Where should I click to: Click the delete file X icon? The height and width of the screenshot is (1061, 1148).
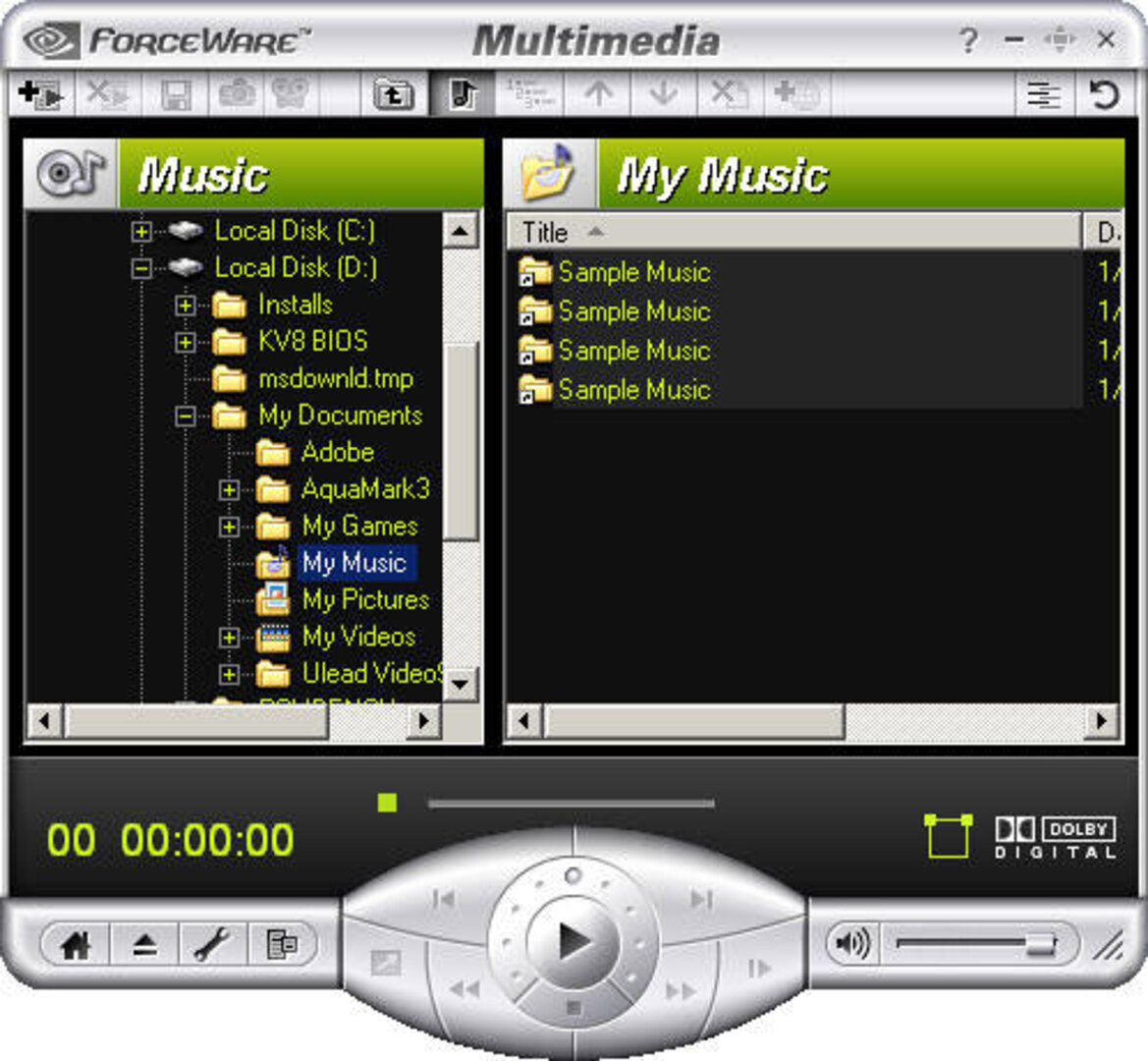point(730,93)
